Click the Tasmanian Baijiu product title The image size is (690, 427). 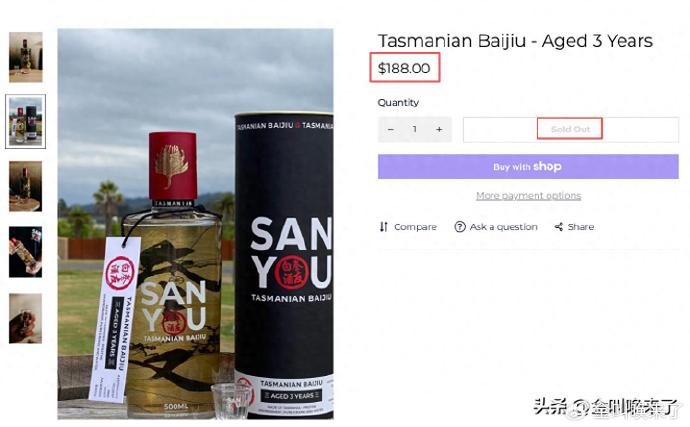tap(515, 41)
